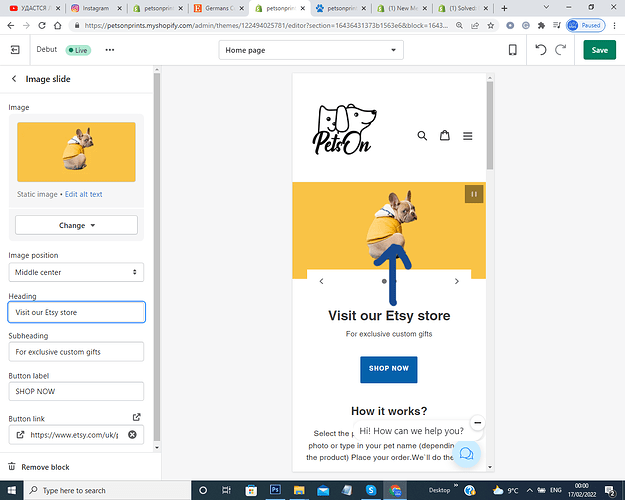The width and height of the screenshot is (625, 500).
Task: Click the undo arrow icon
Action: pos(540,50)
